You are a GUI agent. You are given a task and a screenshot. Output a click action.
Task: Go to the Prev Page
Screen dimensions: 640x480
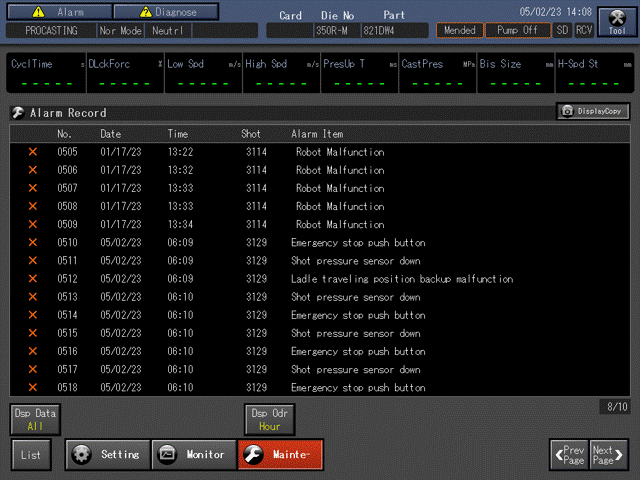(568, 454)
